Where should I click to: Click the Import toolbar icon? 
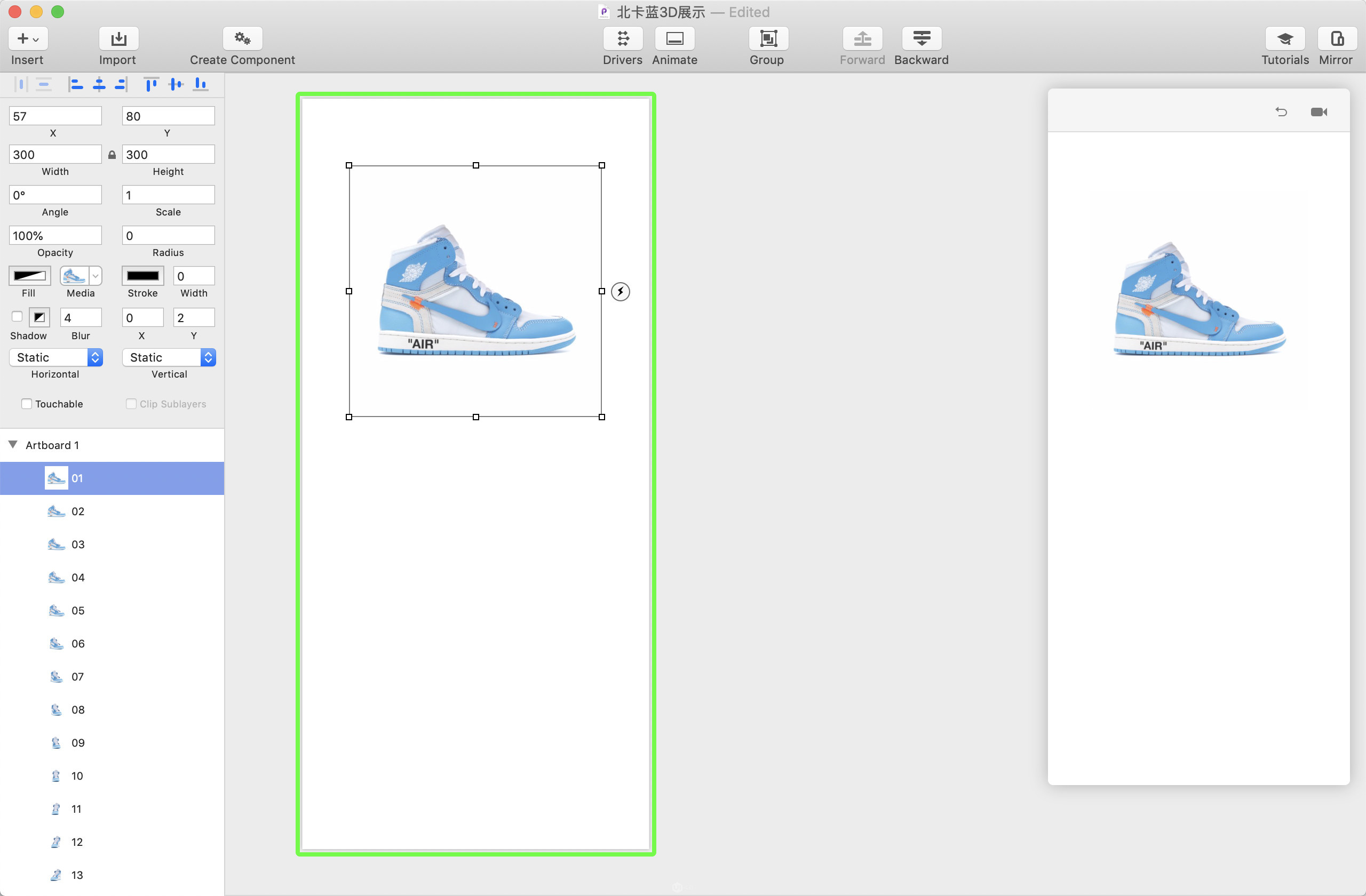click(x=118, y=38)
